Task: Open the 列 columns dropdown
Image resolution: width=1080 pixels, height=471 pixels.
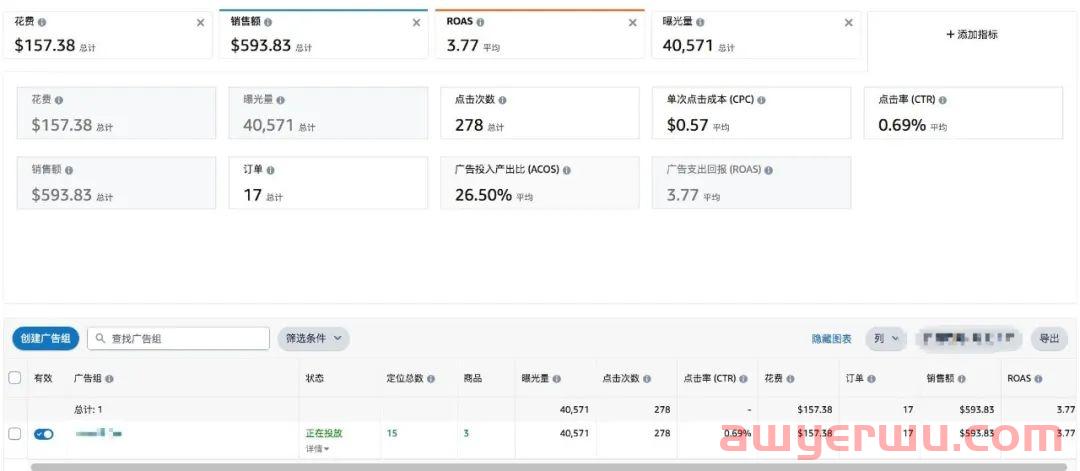Action: [884, 339]
